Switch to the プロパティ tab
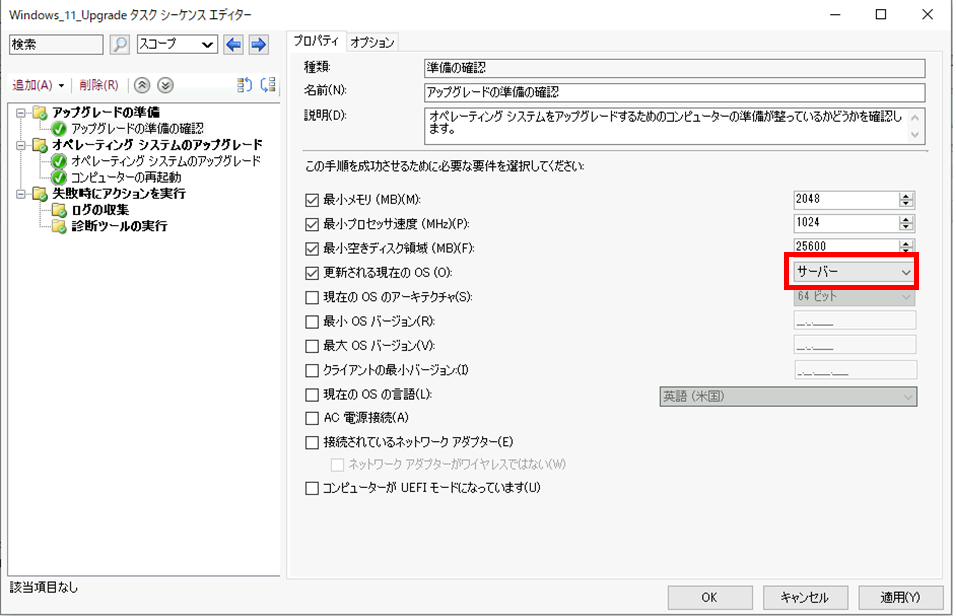 point(316,41)
